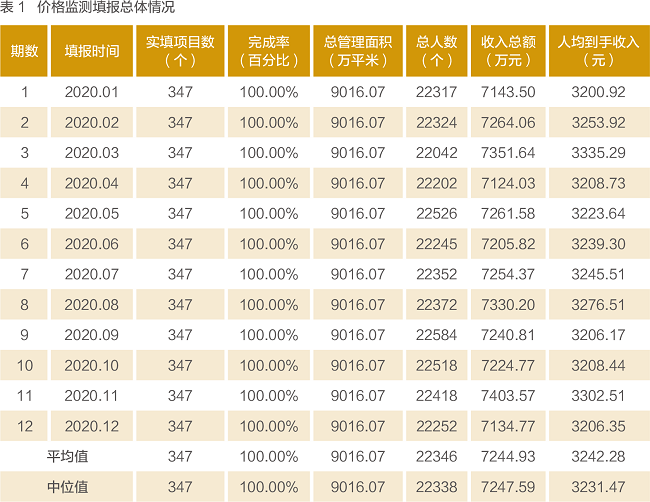Image resolution: width=650 pixels, height=502 pixels.
Task: Click the 实填项目数 column header
Action: [180, 51]
